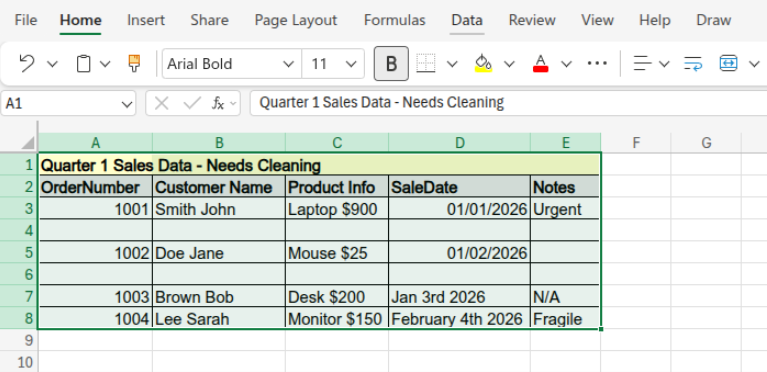Select row 4 header
Viewport: 767px width, 372px height.
coord(19,230)
